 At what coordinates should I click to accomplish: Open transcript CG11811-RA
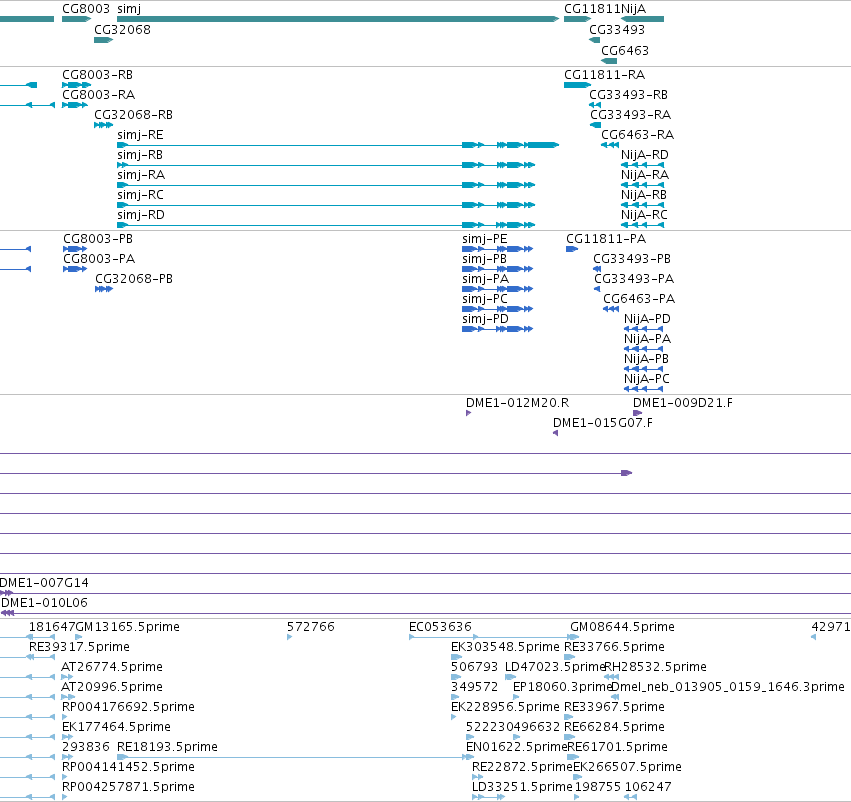pos(605,74)
